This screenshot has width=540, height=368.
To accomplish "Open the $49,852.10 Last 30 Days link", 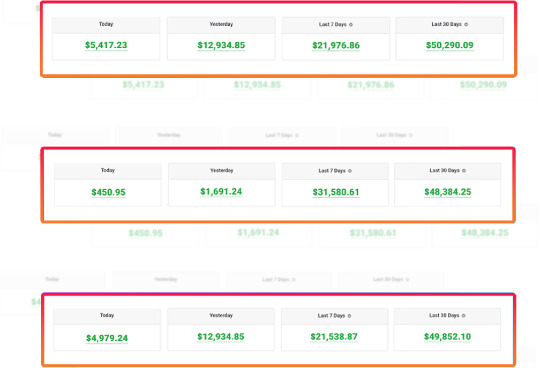I will (447, 337).
